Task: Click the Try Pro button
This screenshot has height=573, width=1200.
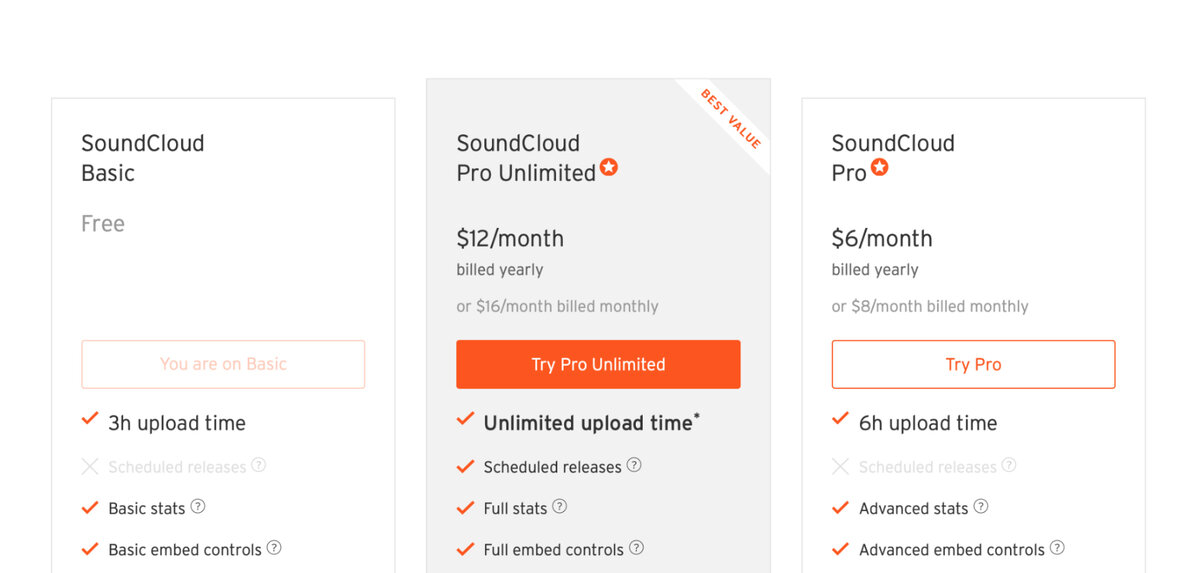Action: pyautogui.click(x=973, y=364)
